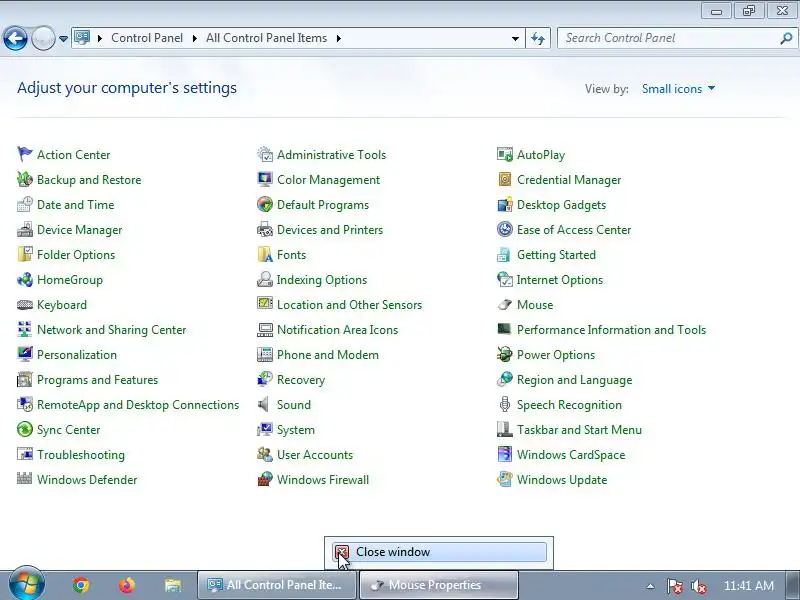Open the Default Programs icon

(265, 204)
